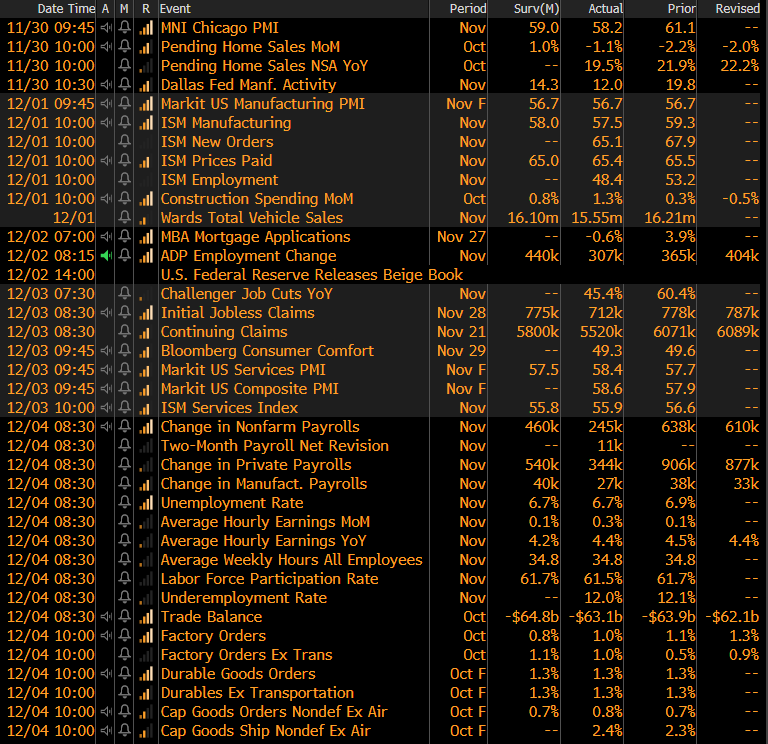Screen dimensions: 768x744
Task: Select the Labor Force Participation Rate row
Action: tap(269, 579)
